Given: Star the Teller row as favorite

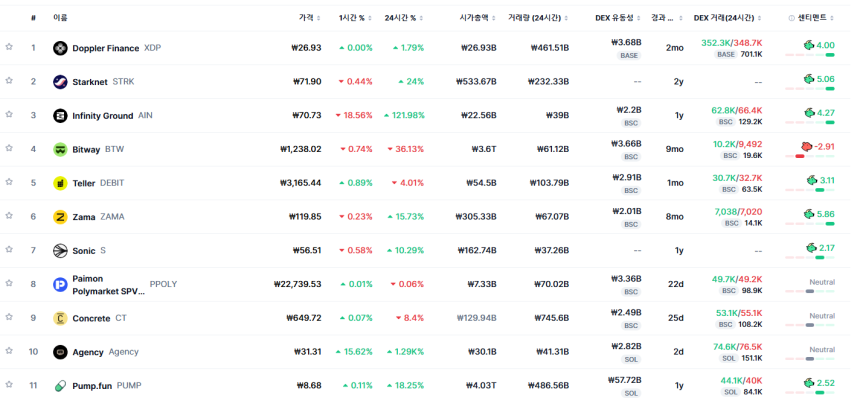Looking at the screenshot, I should tap(9, 181).
